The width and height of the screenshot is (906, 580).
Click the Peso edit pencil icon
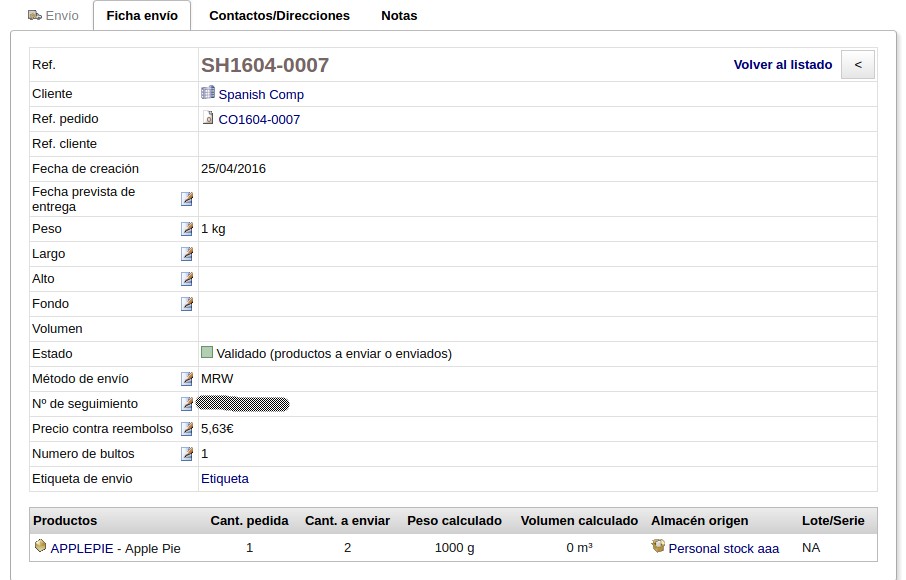pyautogui.click(x=187, y=229)
